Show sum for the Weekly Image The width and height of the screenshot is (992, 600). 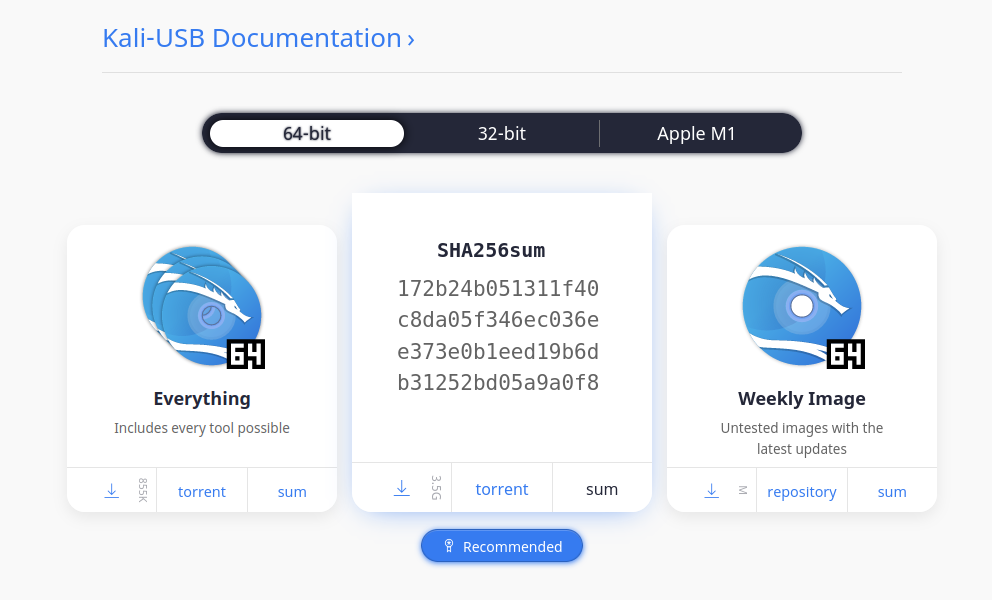(x=892, y=492)
